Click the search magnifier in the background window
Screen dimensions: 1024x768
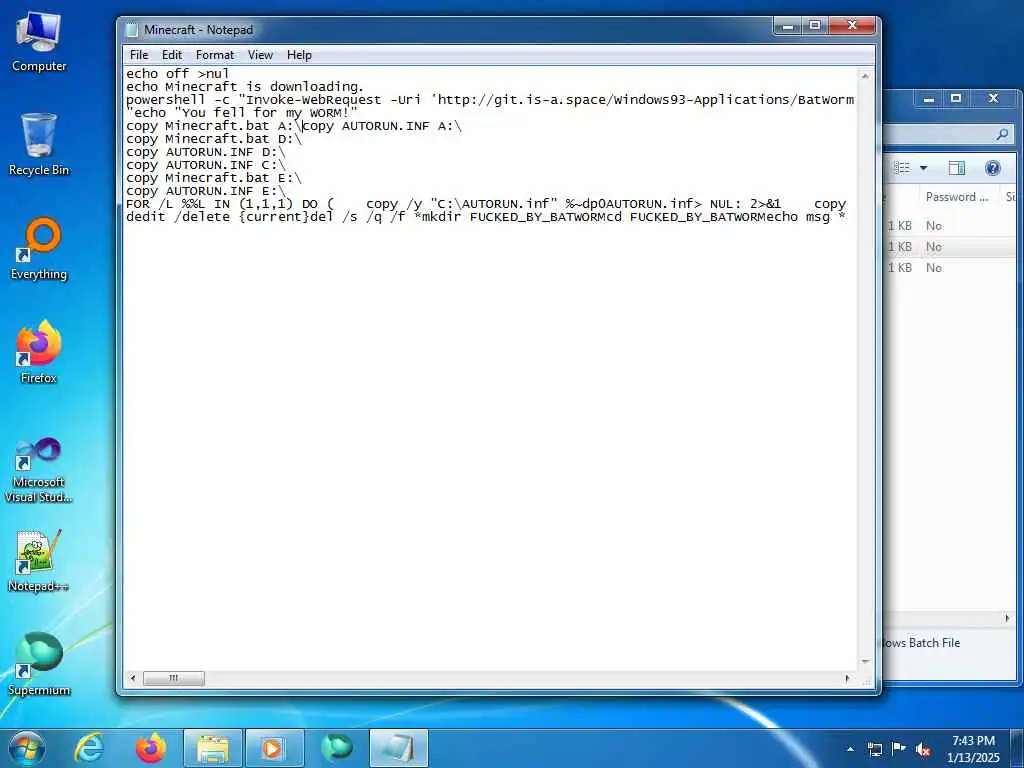coord(1002,135)
